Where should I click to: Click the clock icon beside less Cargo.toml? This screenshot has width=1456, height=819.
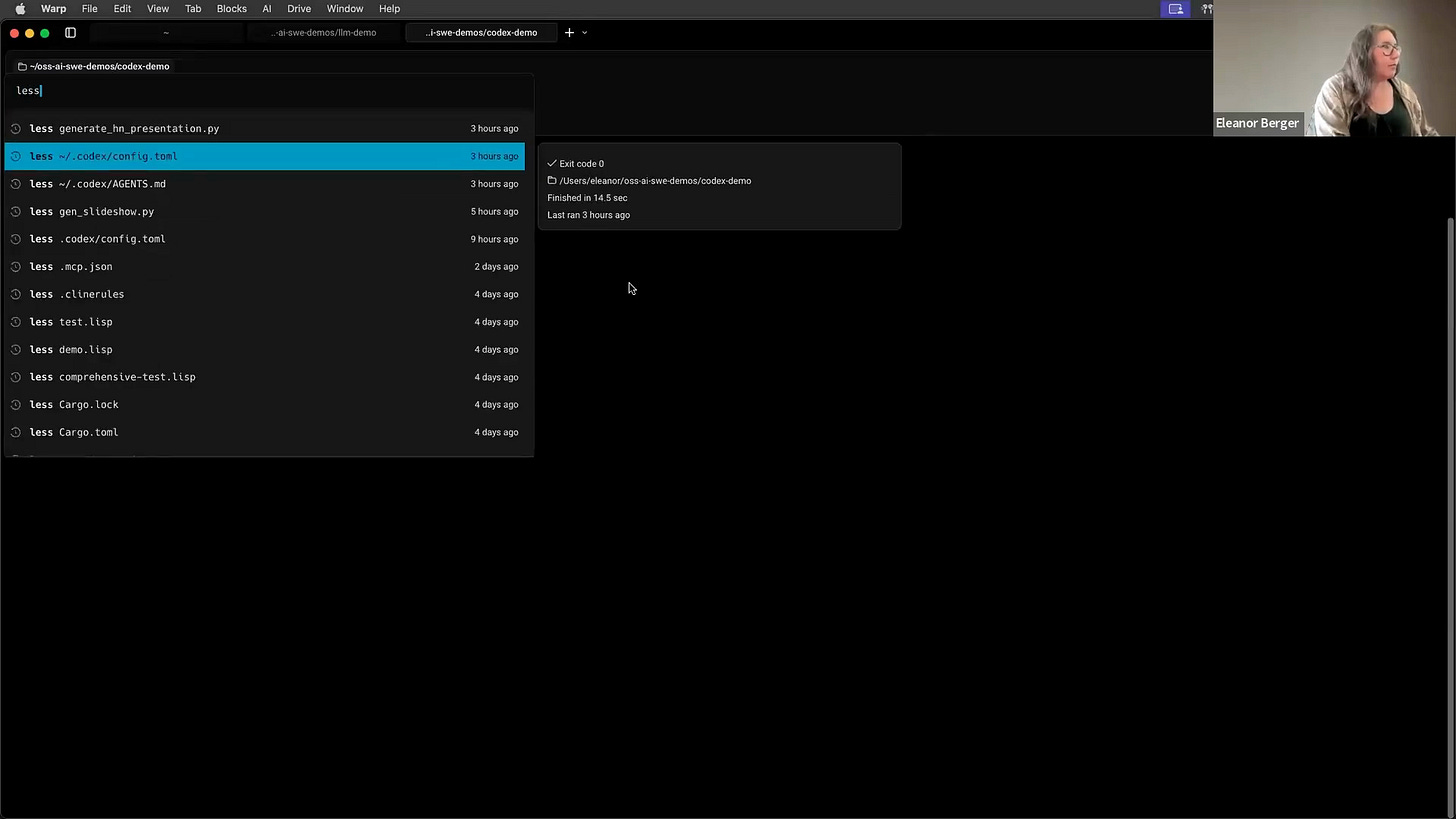(16, 432)
